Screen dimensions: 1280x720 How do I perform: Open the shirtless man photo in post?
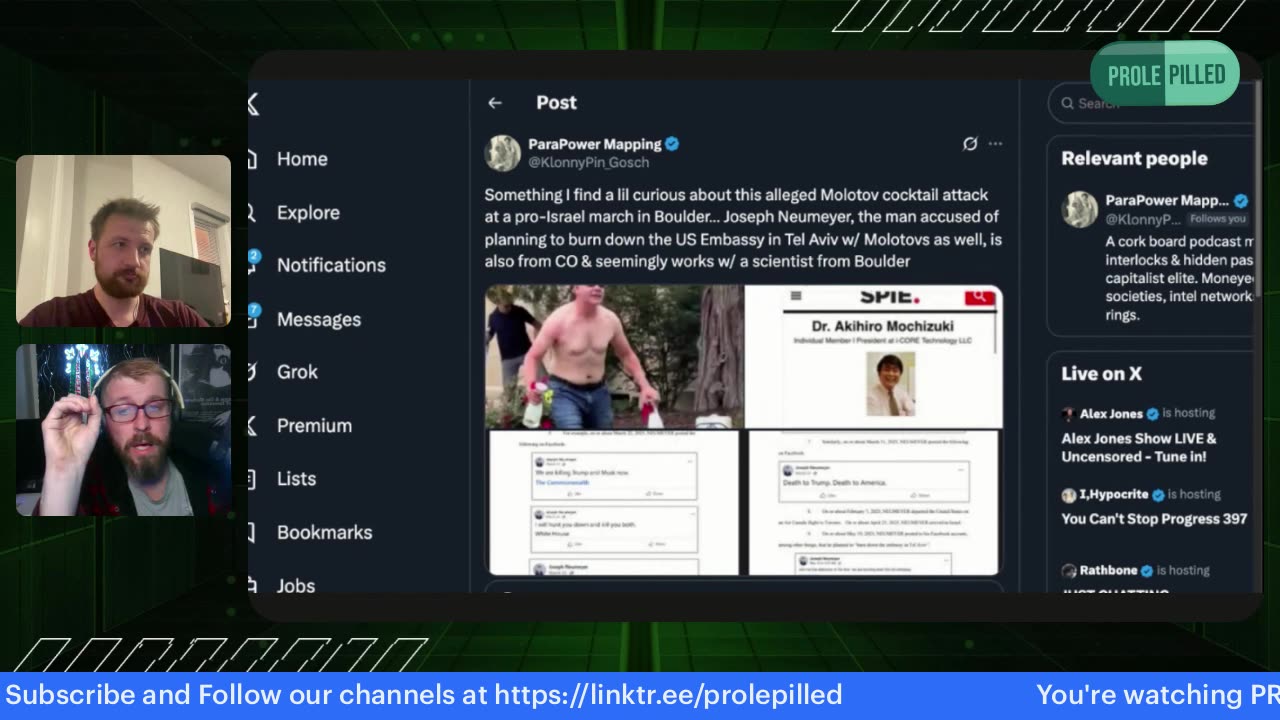pos(614,357)
